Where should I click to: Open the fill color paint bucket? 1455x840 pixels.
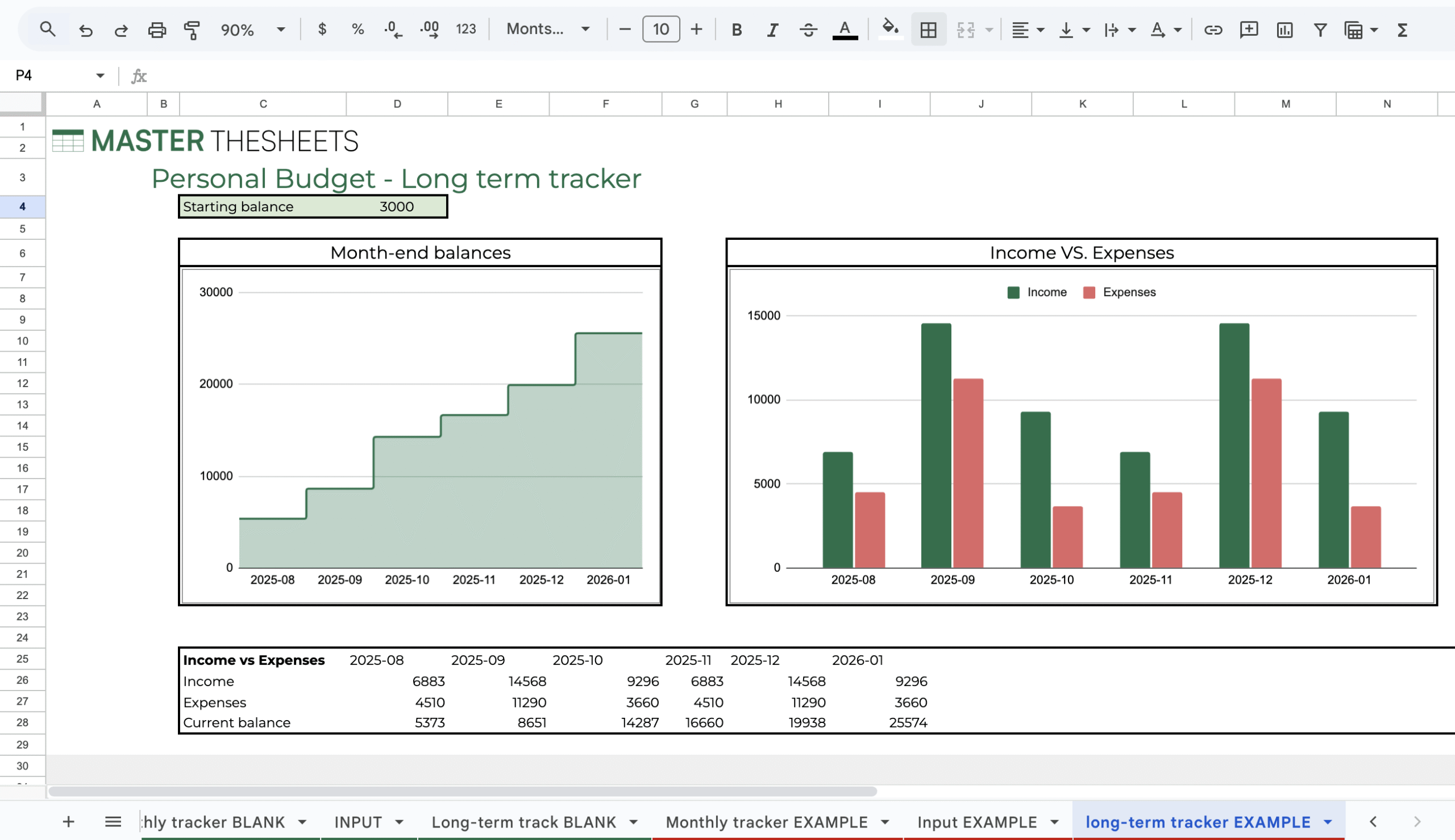point(889,28)
